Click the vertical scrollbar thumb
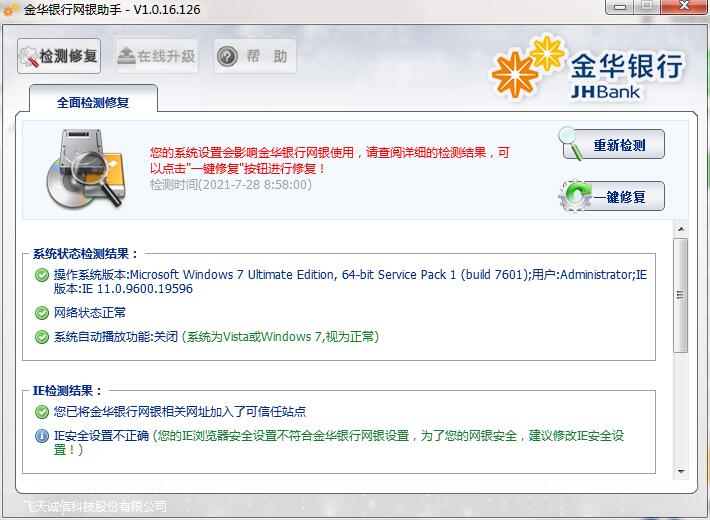Viewport: 710px width, 520px height. tap(681, 295)
